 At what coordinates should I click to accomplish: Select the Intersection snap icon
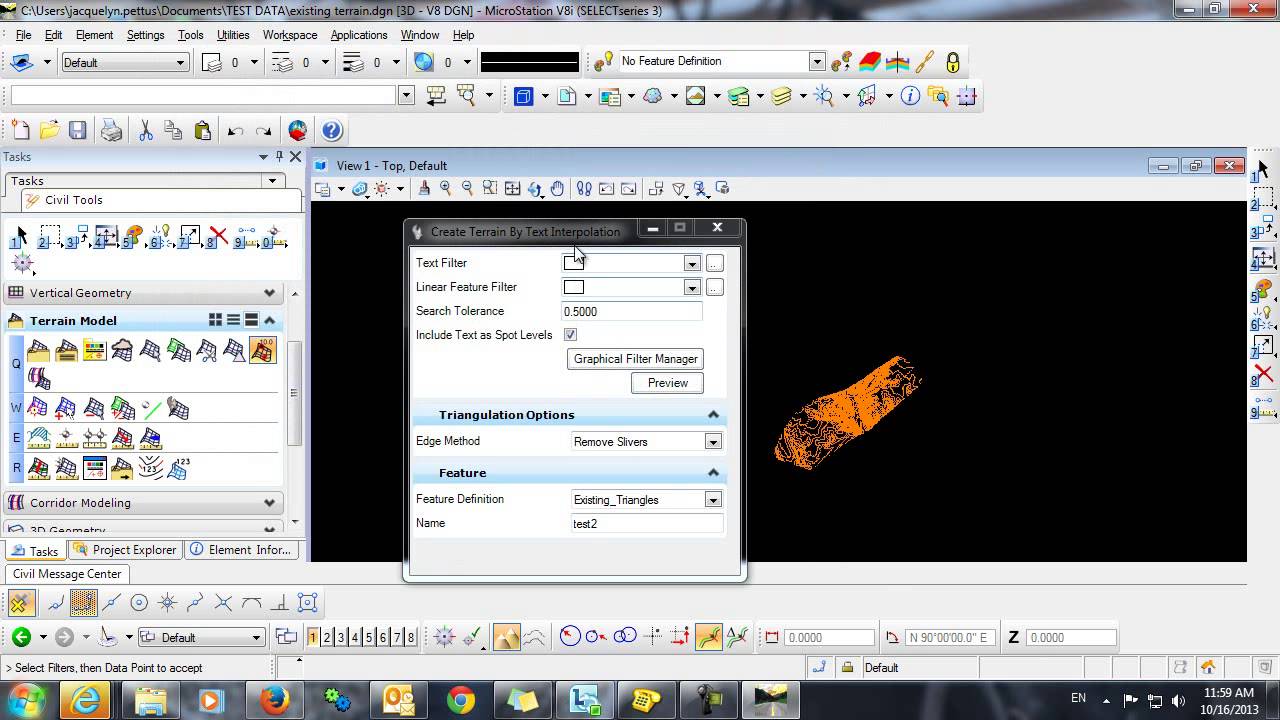point(223,602)
